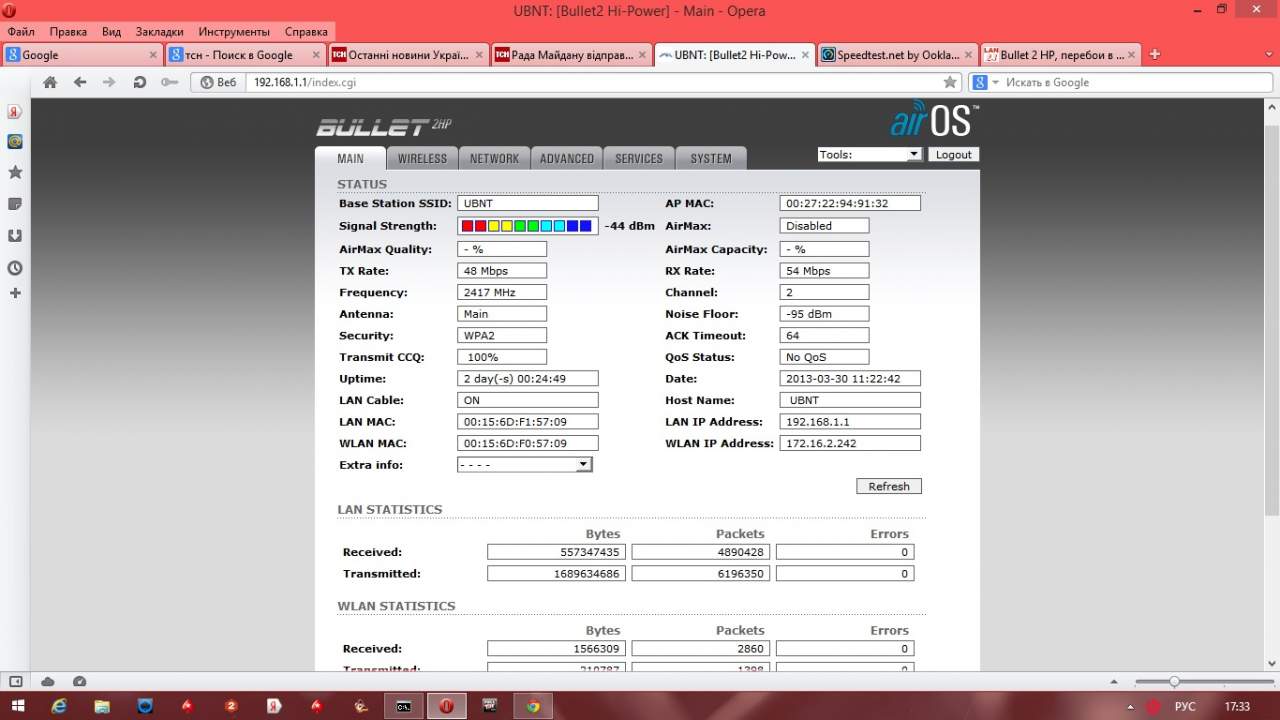The width and height of the screenshot is (1280, 720).
Task: Open the password manager key icon
Action: 169,82
